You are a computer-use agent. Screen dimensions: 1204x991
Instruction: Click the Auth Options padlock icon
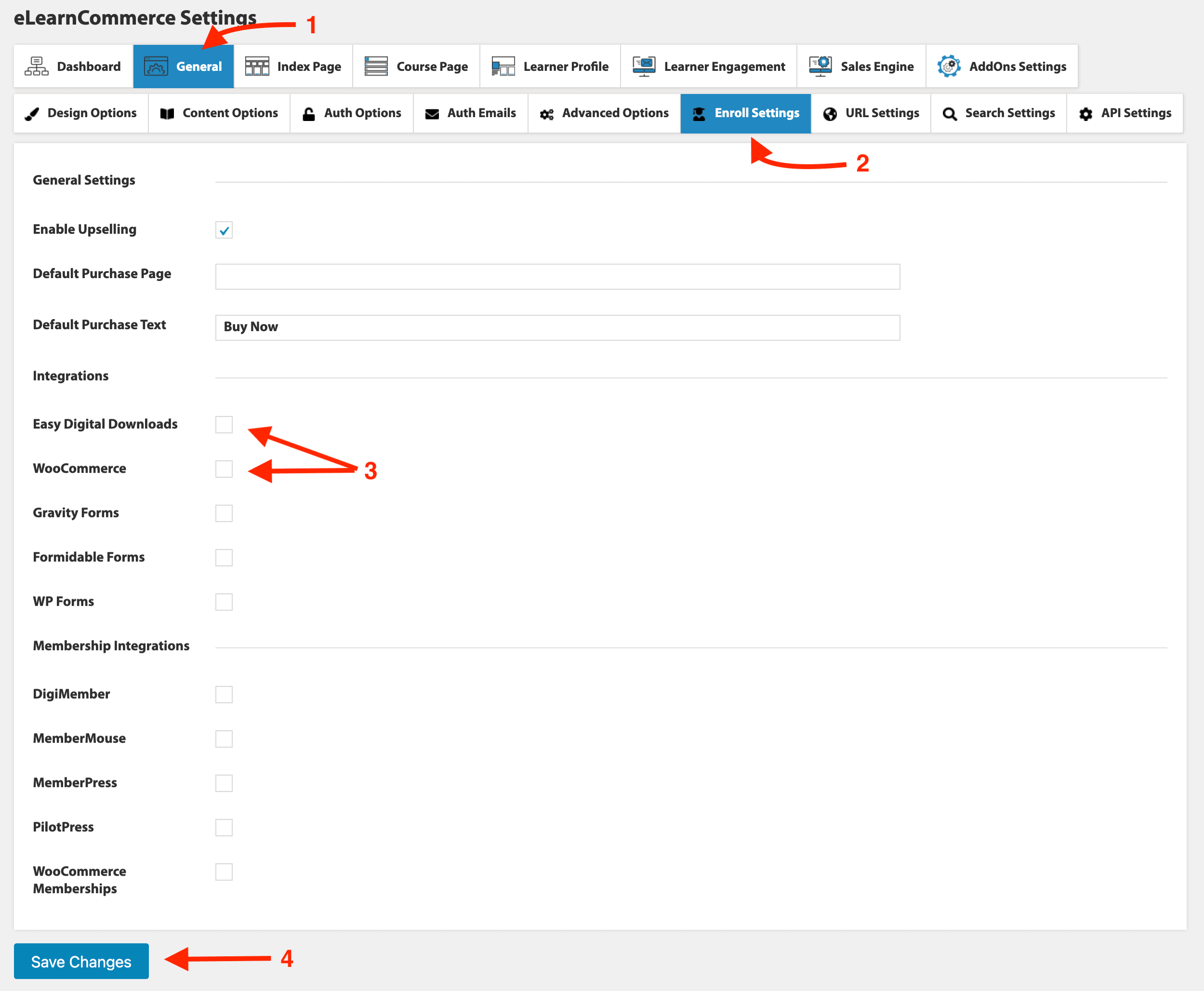tap(309, 114)
